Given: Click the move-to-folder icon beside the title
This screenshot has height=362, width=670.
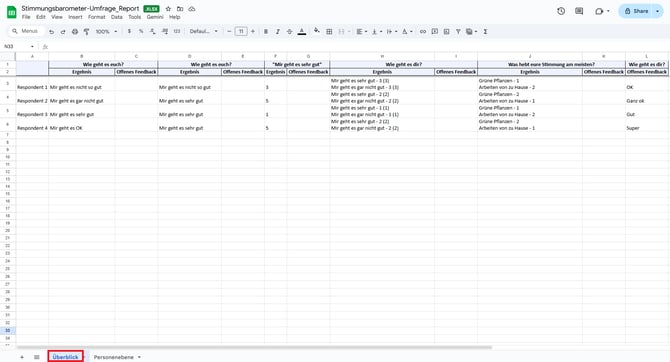Looking at the screenshot, I should pyautogui.click(x=180, y=9).
